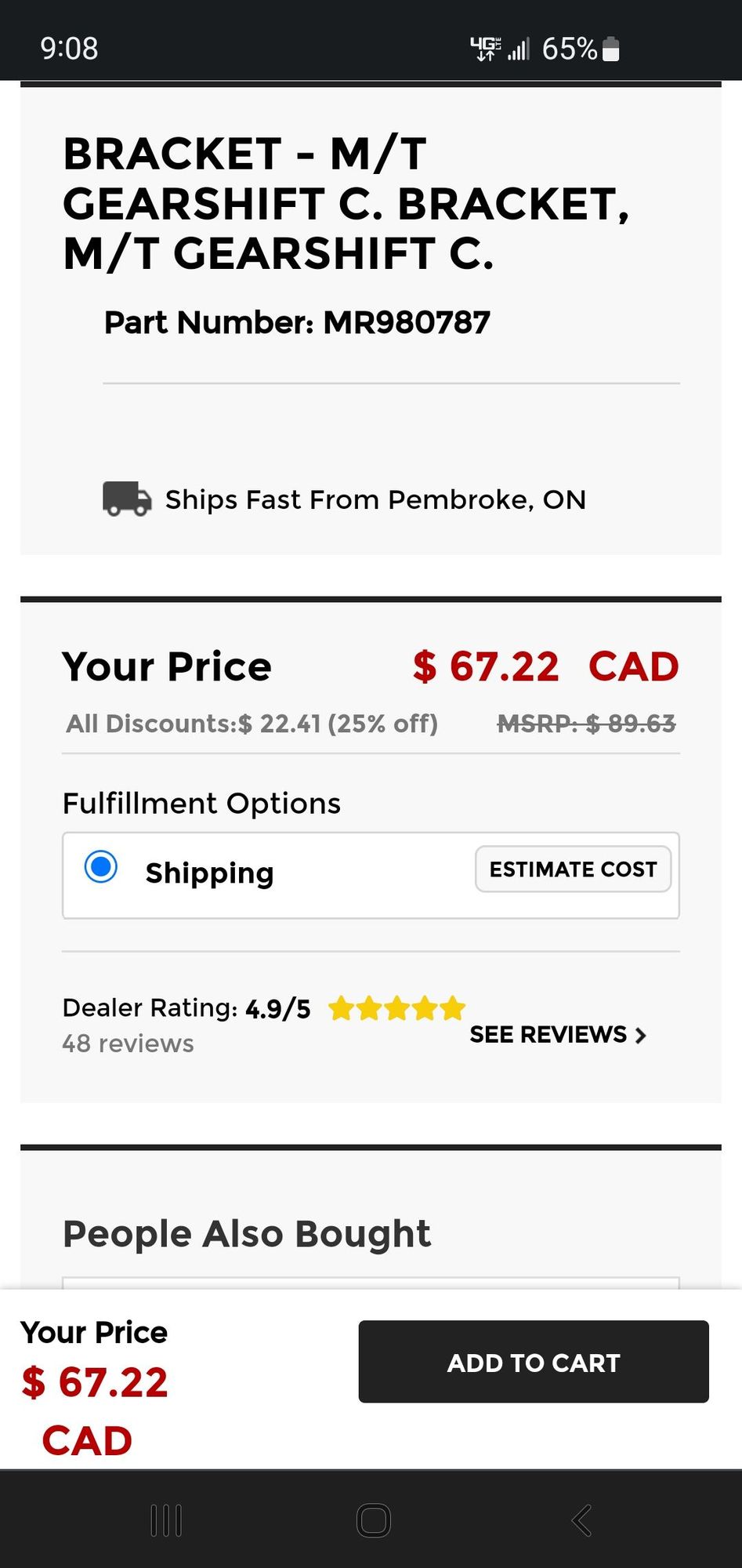
Task: Tap the clock showing 9:08
Action: point(69,49)
